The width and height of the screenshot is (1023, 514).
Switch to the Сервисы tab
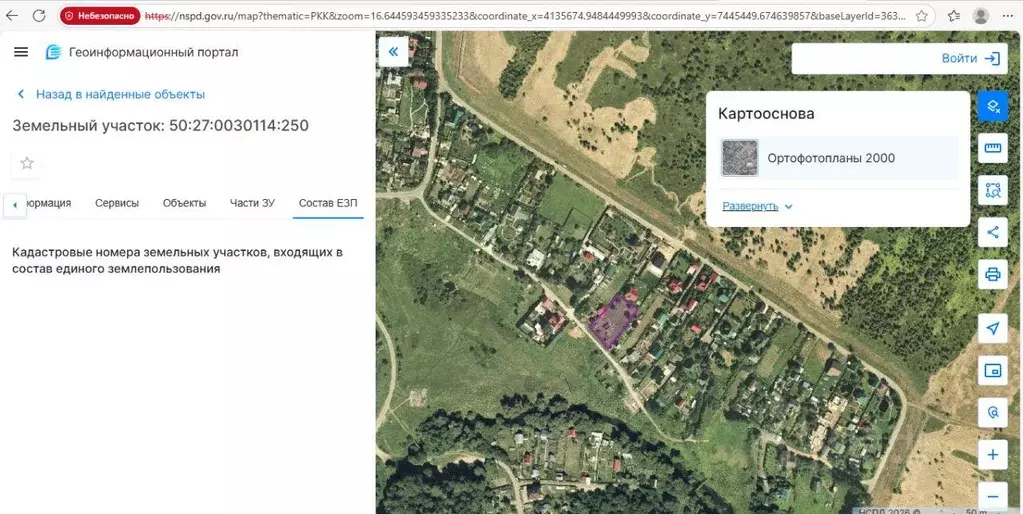tap(117, 203)
